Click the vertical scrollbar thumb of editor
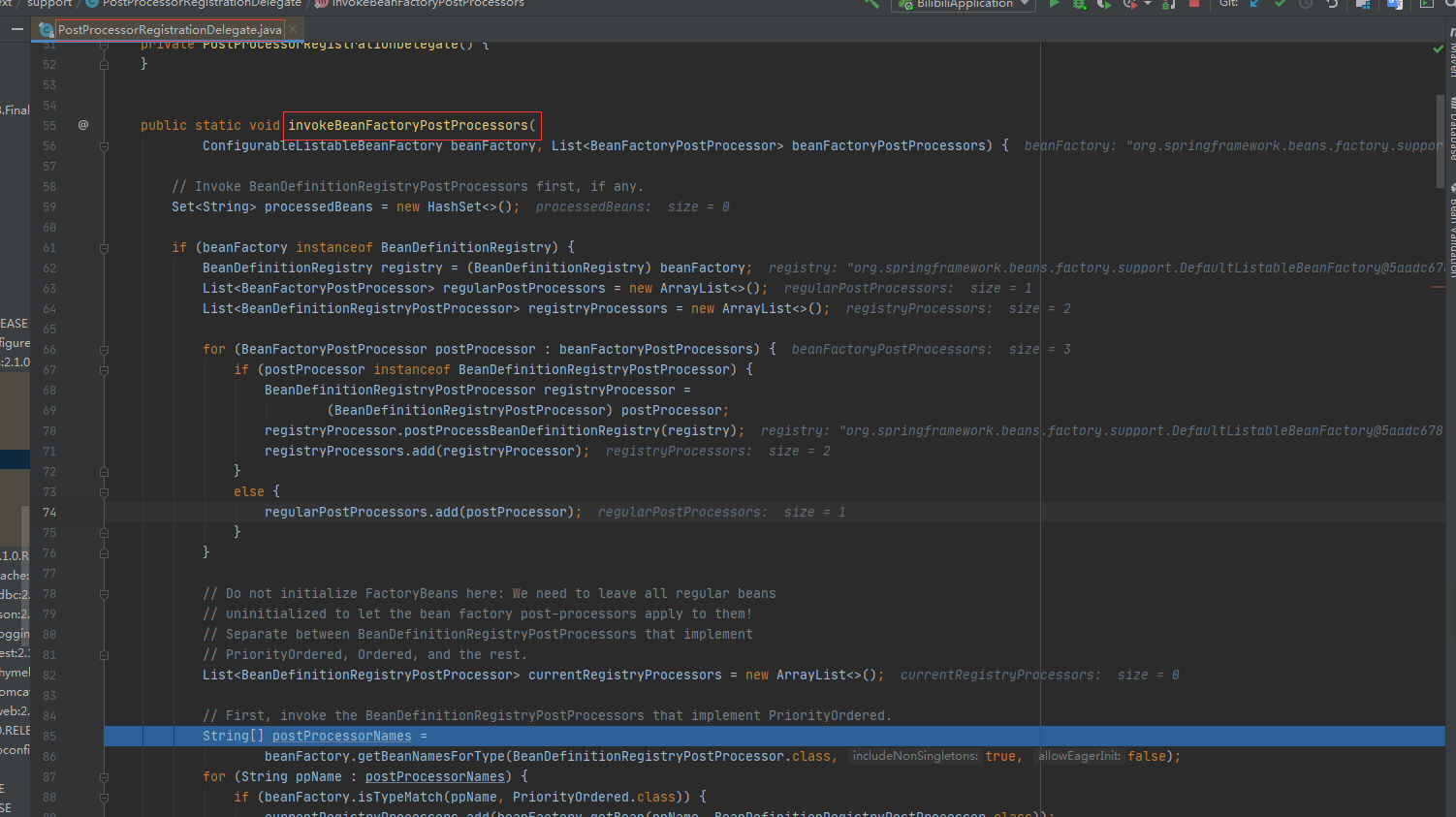This screenshot has width=1456, height=817. pos(1440,141)
